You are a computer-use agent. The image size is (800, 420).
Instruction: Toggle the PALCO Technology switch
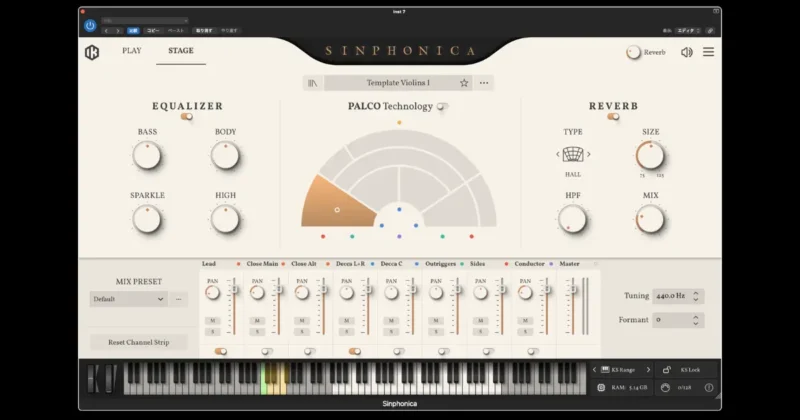[442, 107]
